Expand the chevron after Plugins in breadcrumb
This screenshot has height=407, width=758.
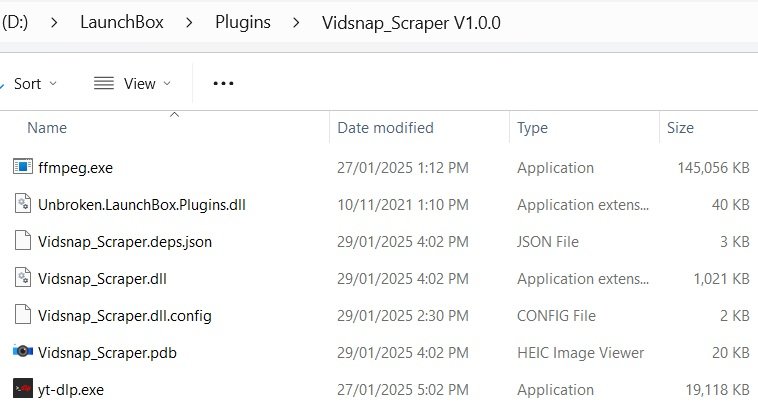(296, 22)
